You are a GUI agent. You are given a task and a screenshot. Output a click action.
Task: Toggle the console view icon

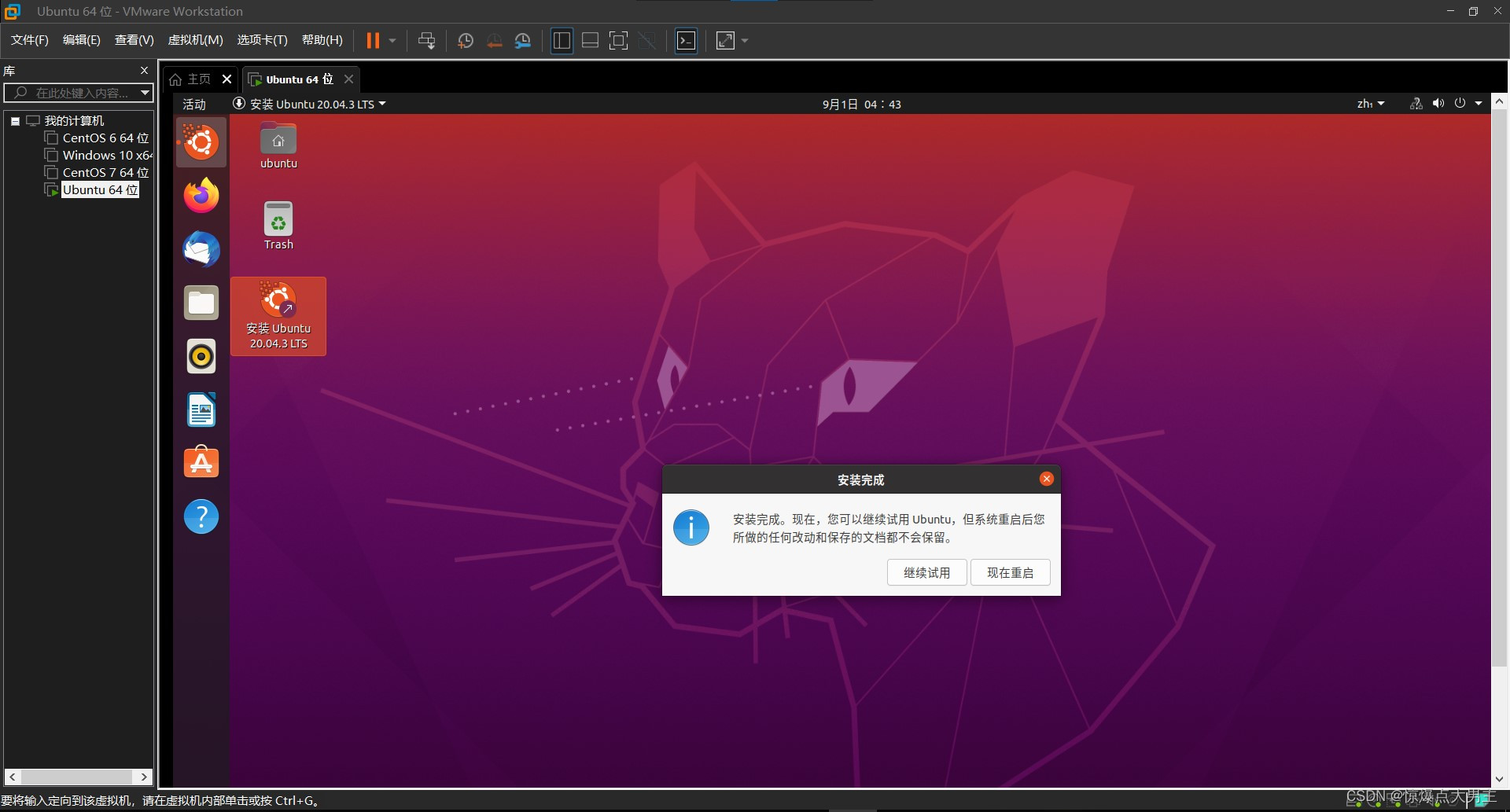coord(687,41)
